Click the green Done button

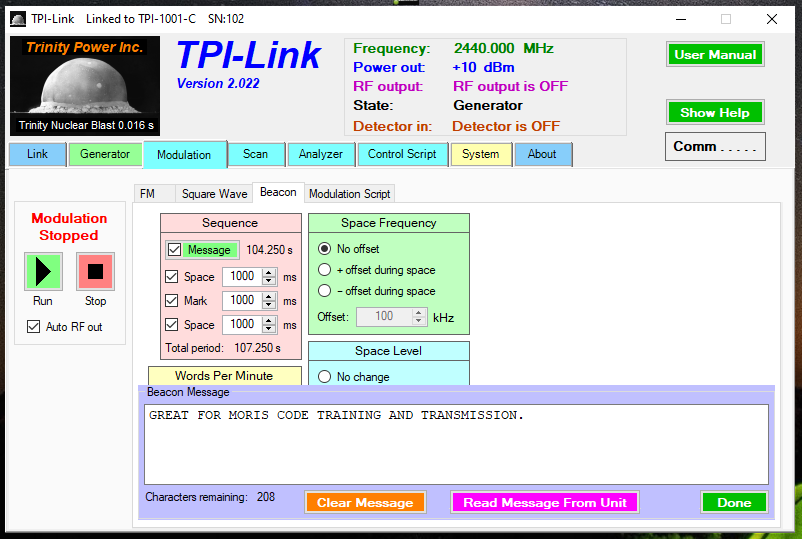734,503
